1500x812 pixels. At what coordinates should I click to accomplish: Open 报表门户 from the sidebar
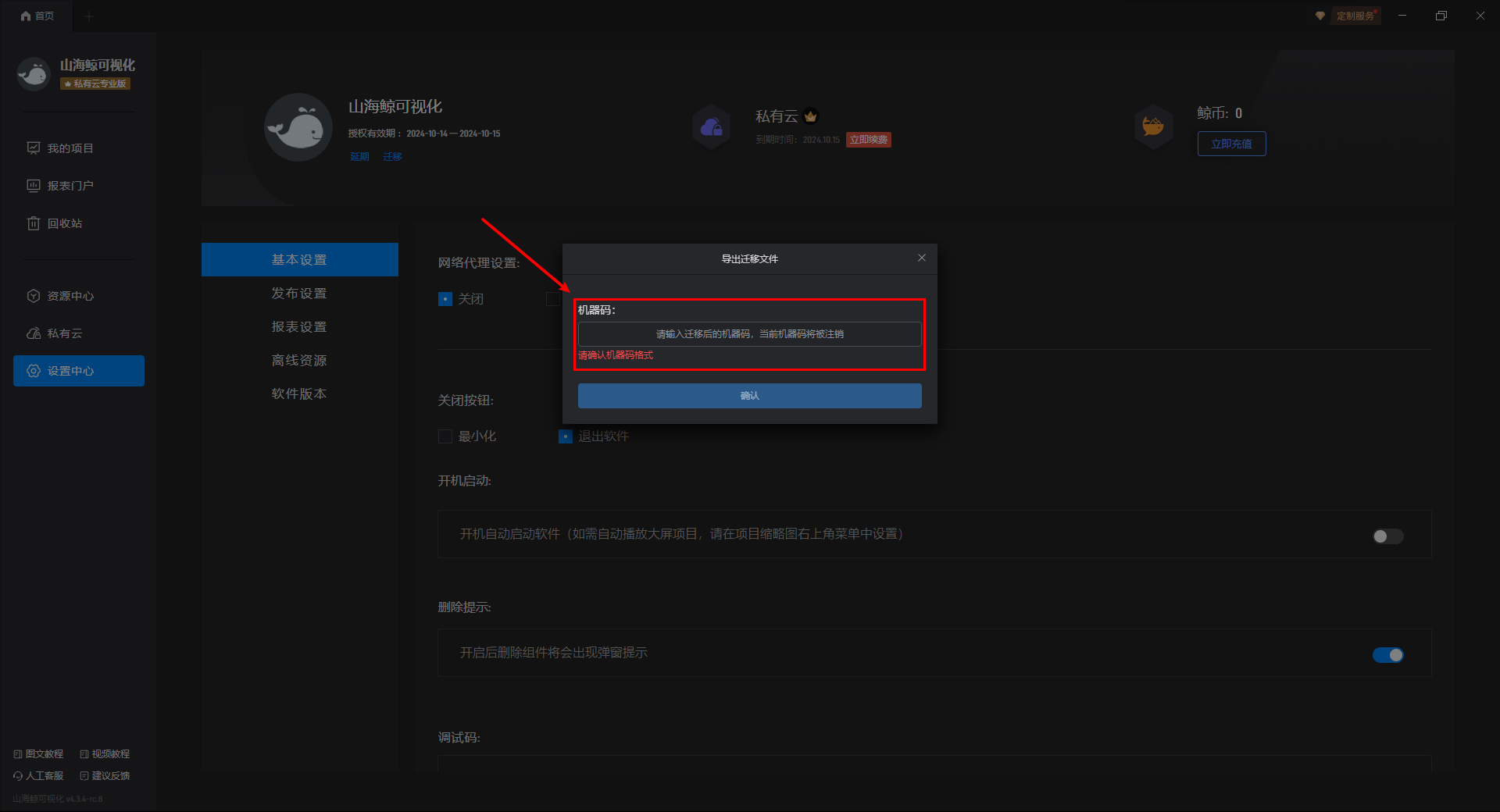tap(70, 186)
